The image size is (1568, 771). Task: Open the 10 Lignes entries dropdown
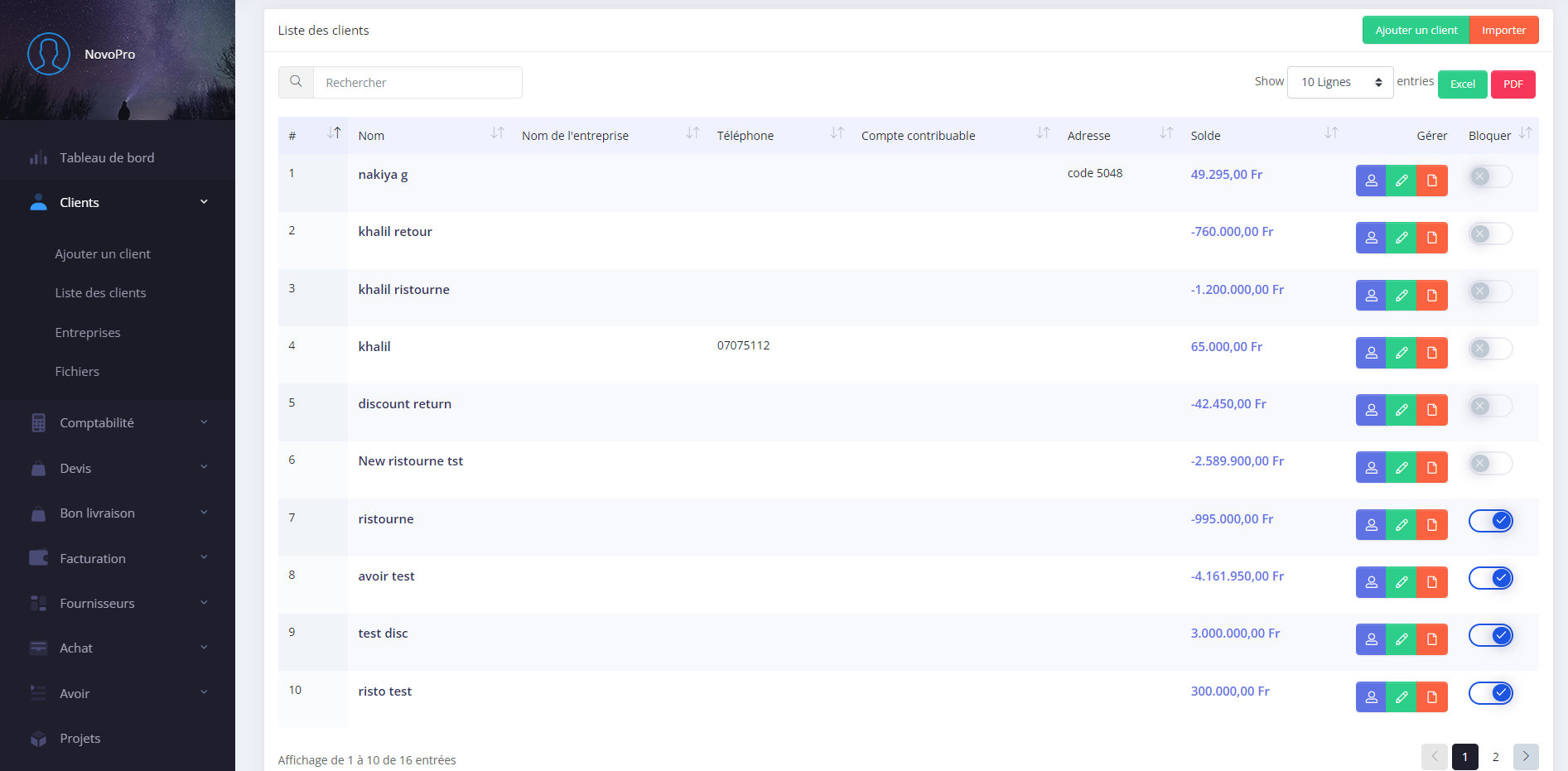click(x=1339, y=82)
